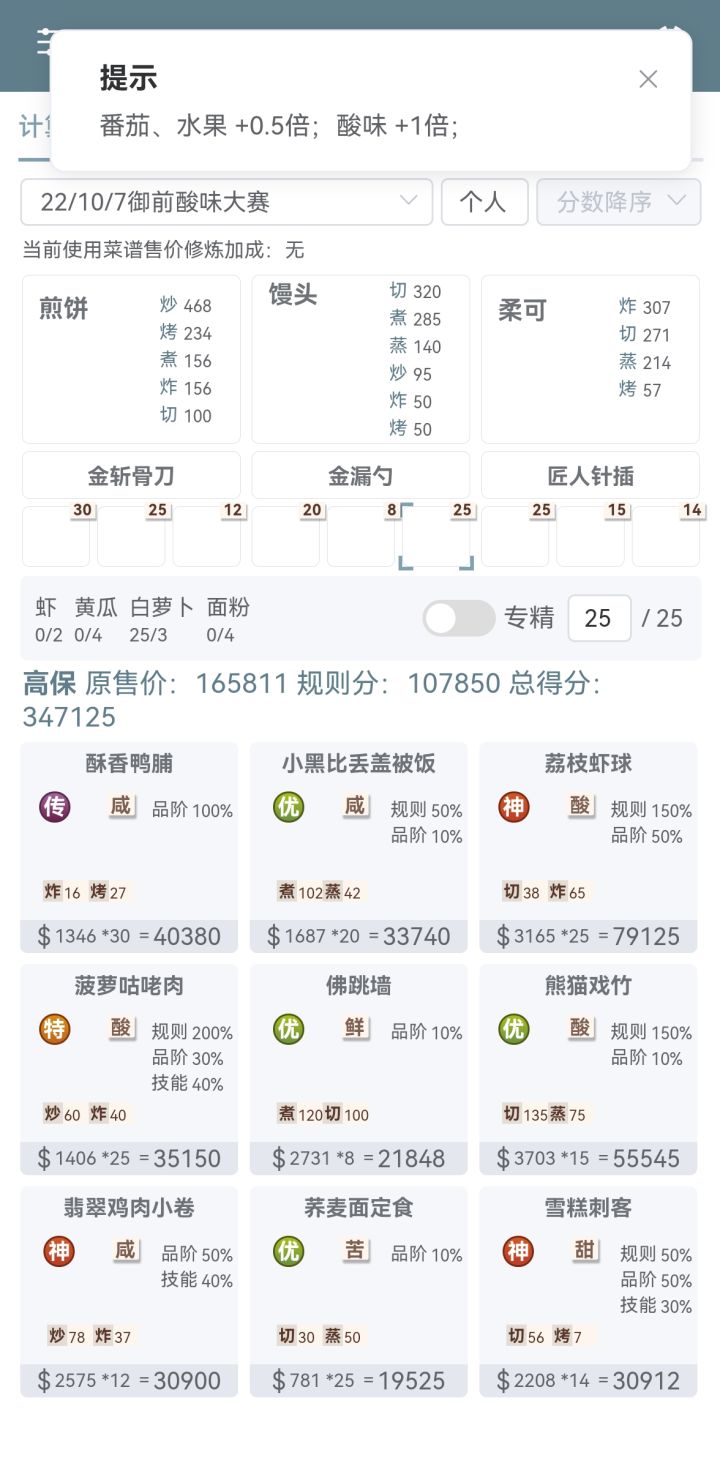720x1469 pixels.
Task: Toggle the 专精 switch
Action: point(459,618)
